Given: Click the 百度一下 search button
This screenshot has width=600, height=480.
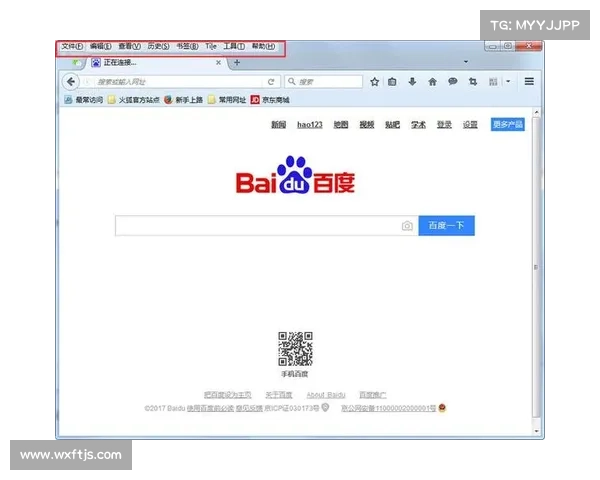Looking at the screenshot, I should 447,225.
